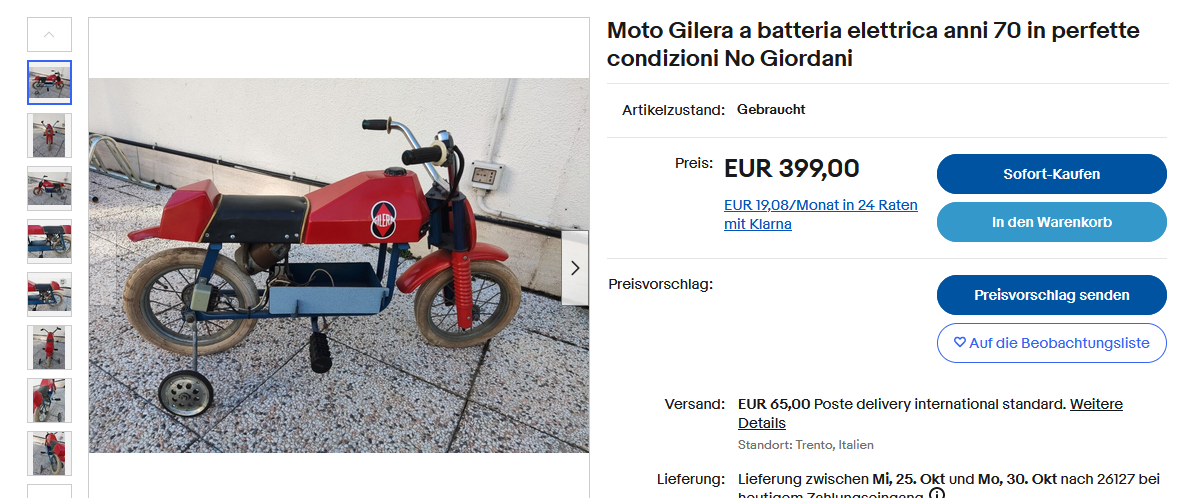Select the first thumbnail of red motorbike
This screenshot has width=1178, height=498.
coord(50,83)
